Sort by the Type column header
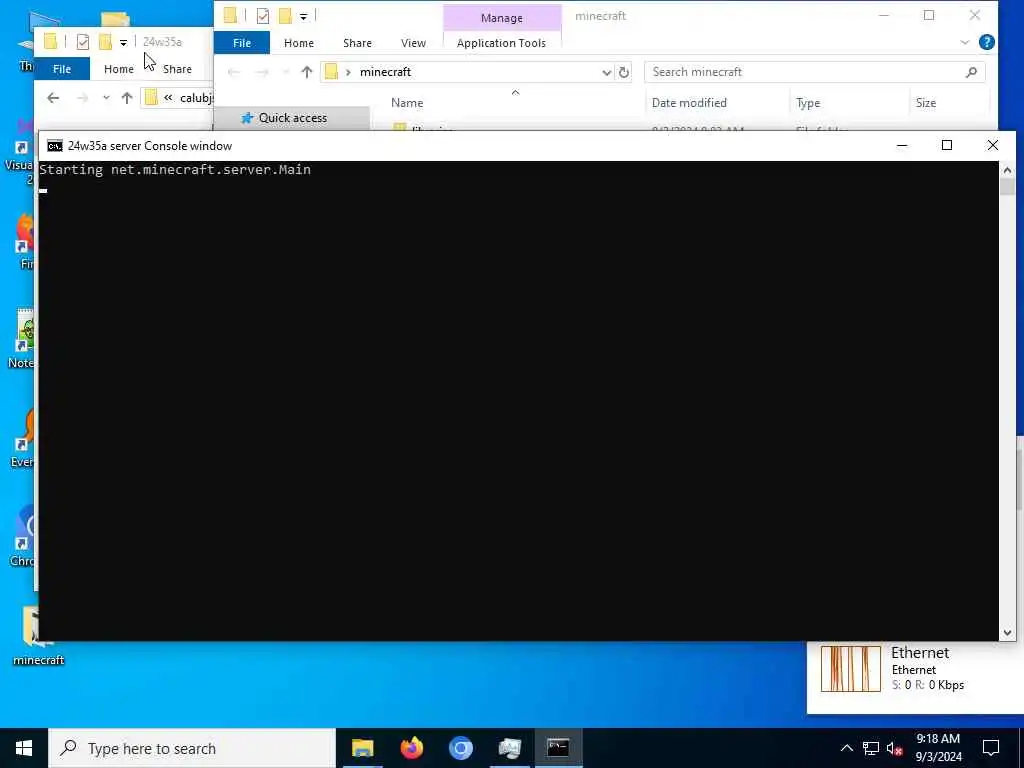Viewport: 1024px width, 768px height. (808, 103)
